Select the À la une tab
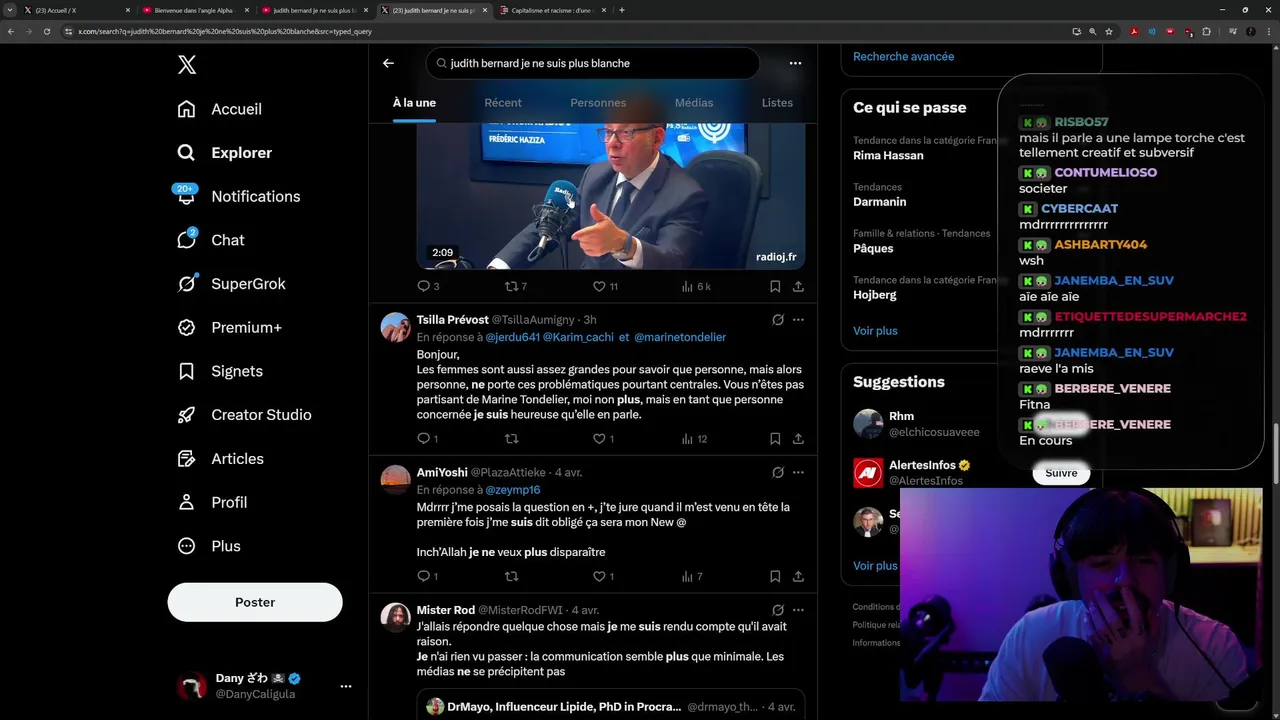The image size is (1280, 720). click(x=414, y=103)
